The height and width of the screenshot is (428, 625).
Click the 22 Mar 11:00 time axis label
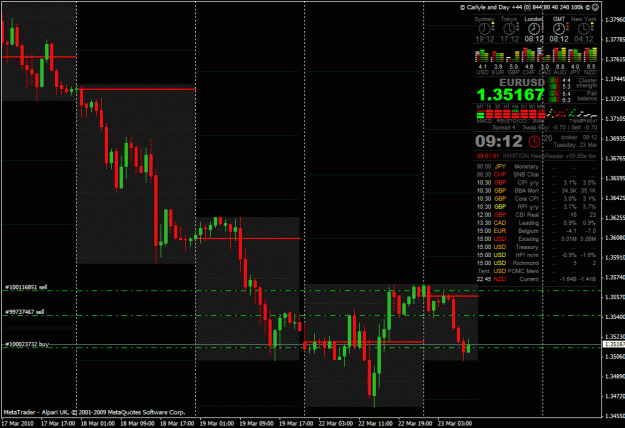[375, 423]
